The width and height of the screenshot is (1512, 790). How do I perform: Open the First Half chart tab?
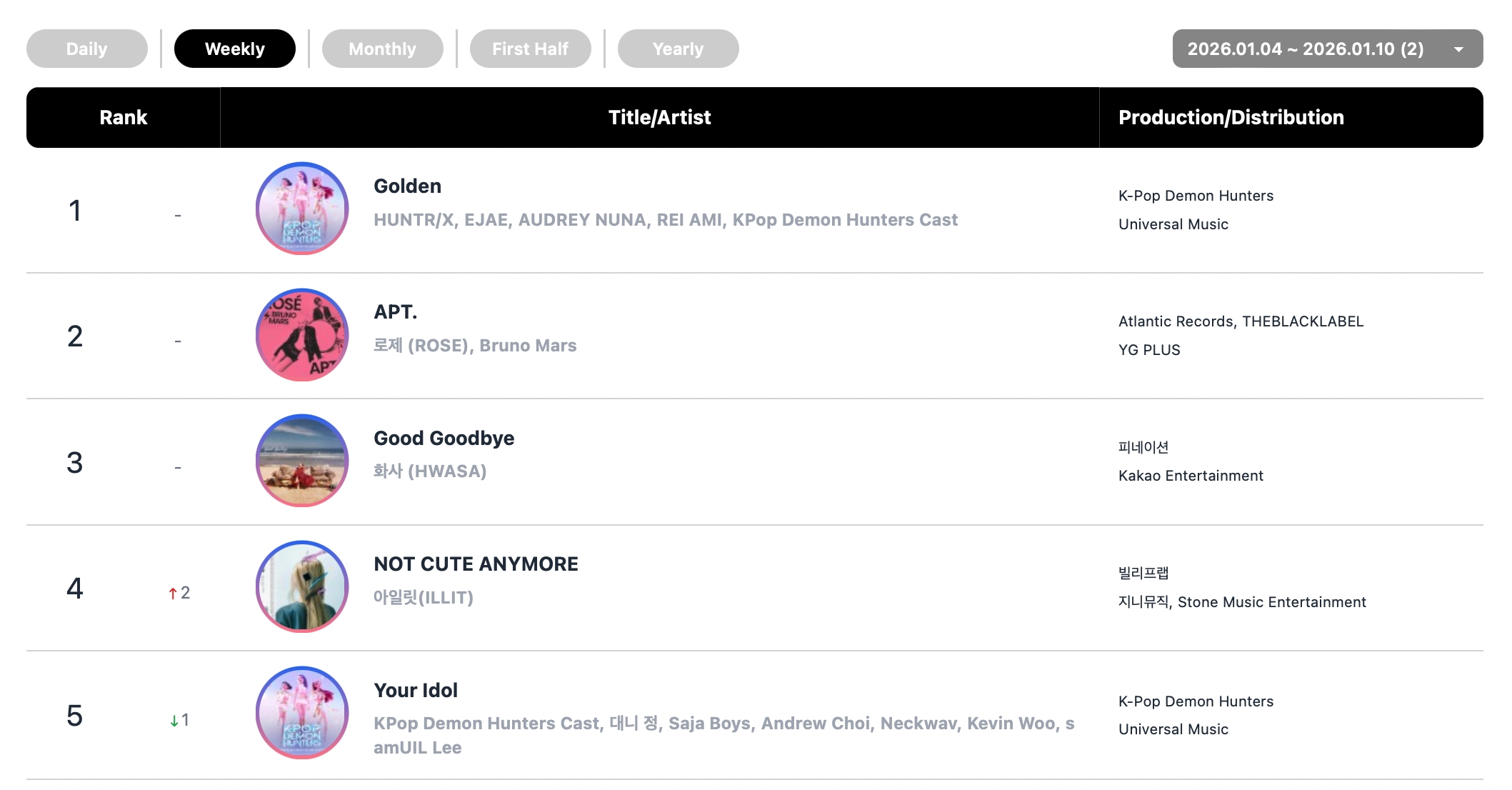tap(531, 49)
